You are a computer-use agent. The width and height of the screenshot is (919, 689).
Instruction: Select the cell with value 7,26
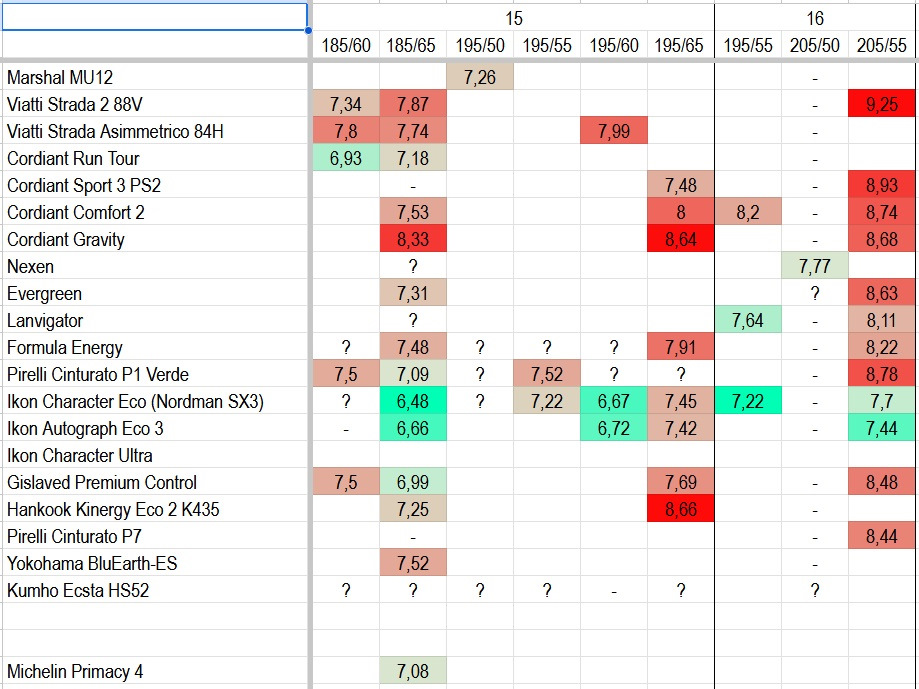point(480,77)
